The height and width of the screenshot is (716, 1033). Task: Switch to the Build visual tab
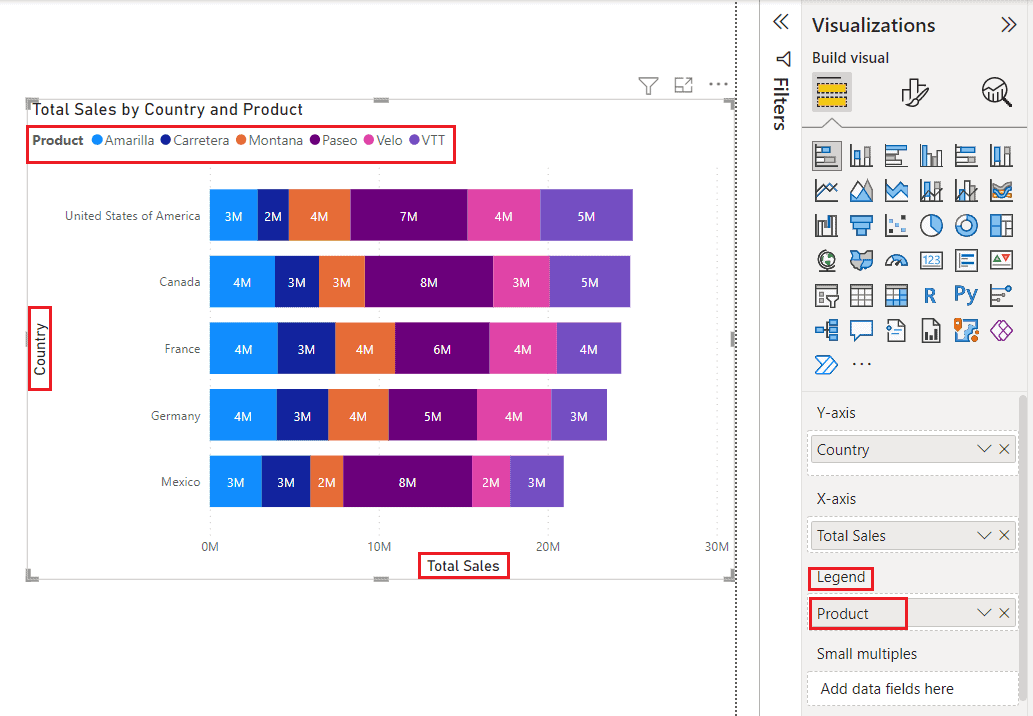831,92
